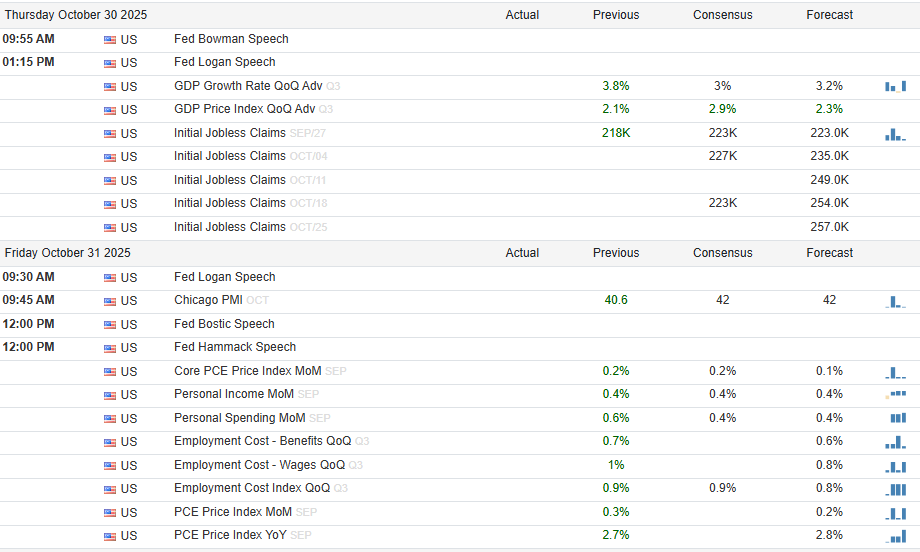The width and height of the screenshot is (920, 552).
Task: Click the Forecast column header for Thursday
Action: tap(830, 15)
